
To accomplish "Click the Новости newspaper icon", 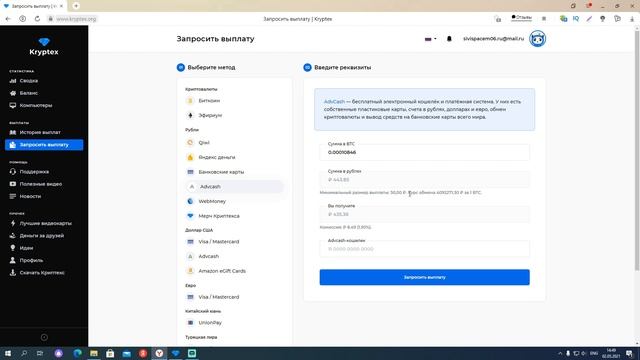I will (x=13, y=196).
